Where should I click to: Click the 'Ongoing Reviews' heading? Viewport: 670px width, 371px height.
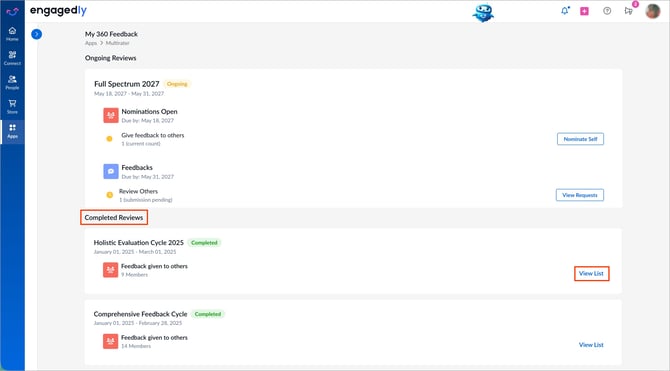coord(110,58)
